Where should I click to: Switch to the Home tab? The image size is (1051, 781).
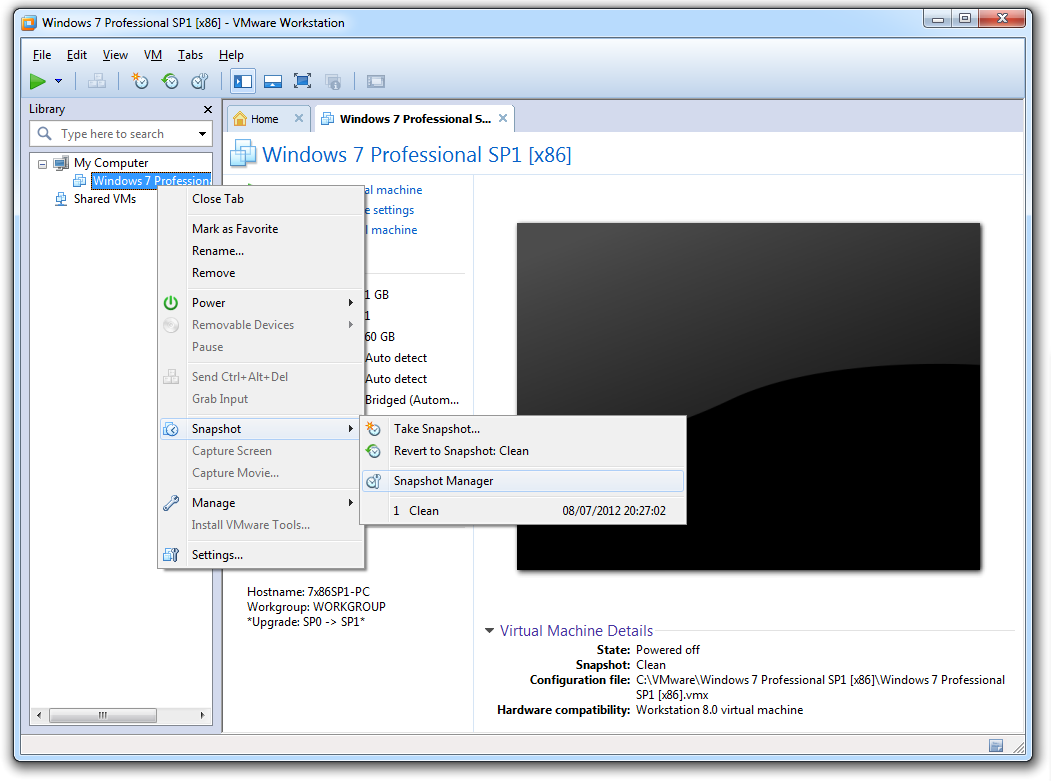click(x=264, y=119)
